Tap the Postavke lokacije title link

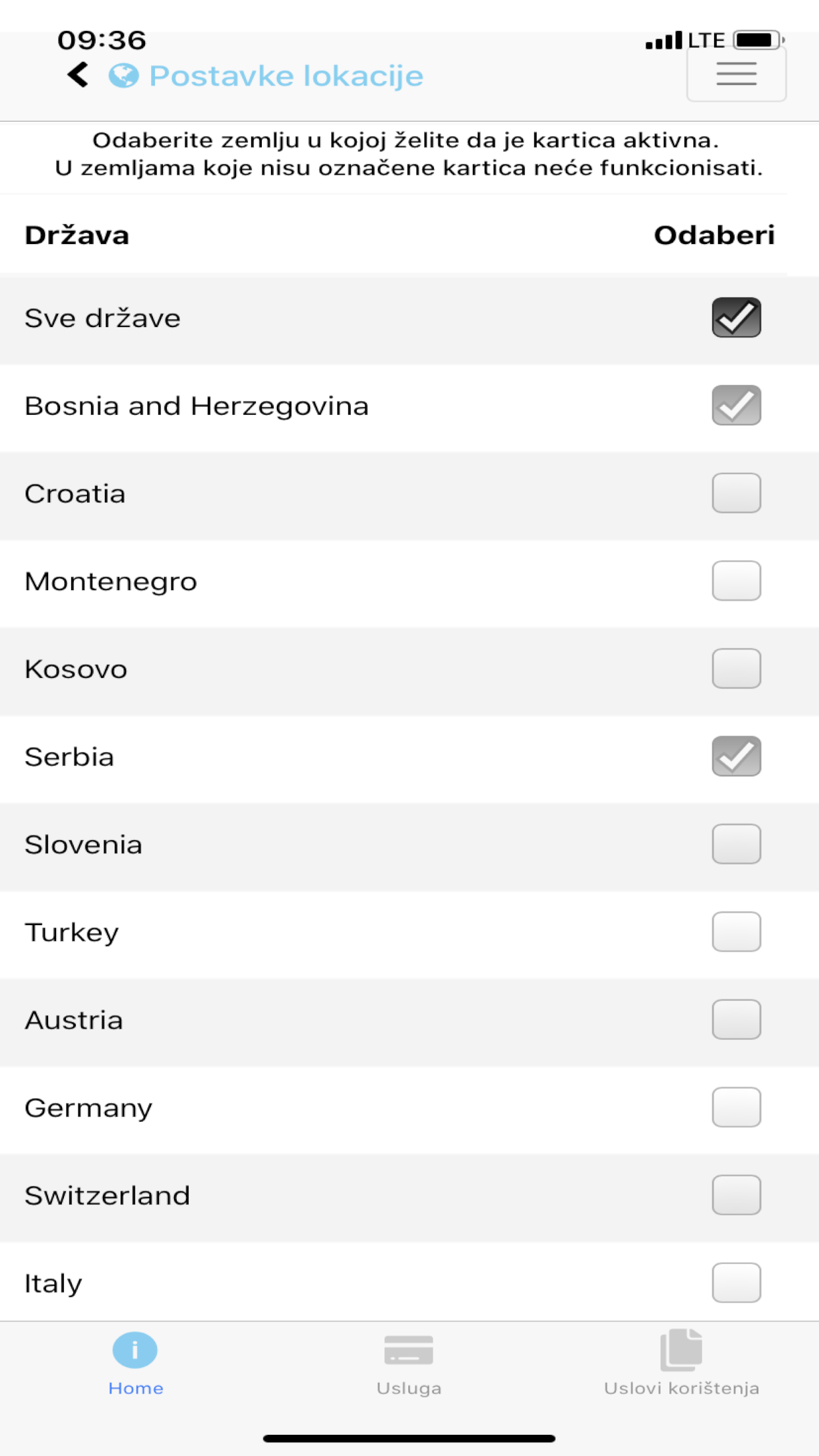[286, 76]
